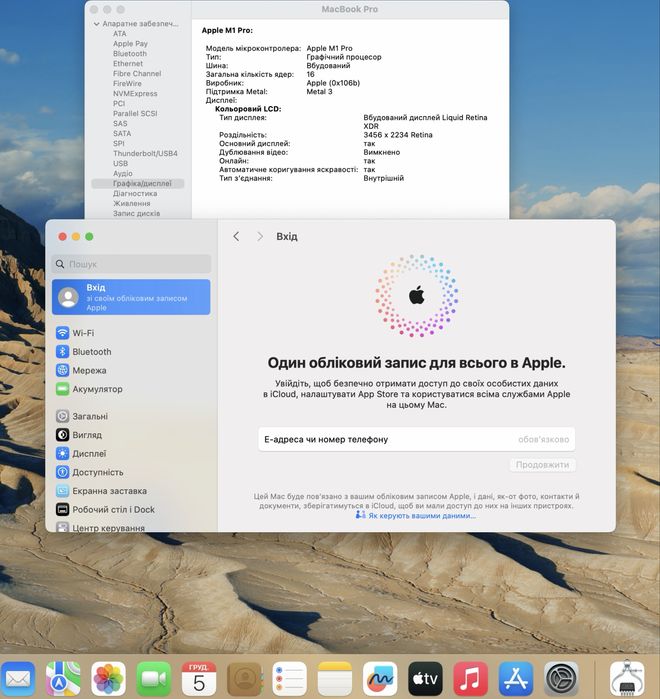660x699 pixels.
Task: Select Вигляд label in settings sidebar
Action: pos(87,435)
